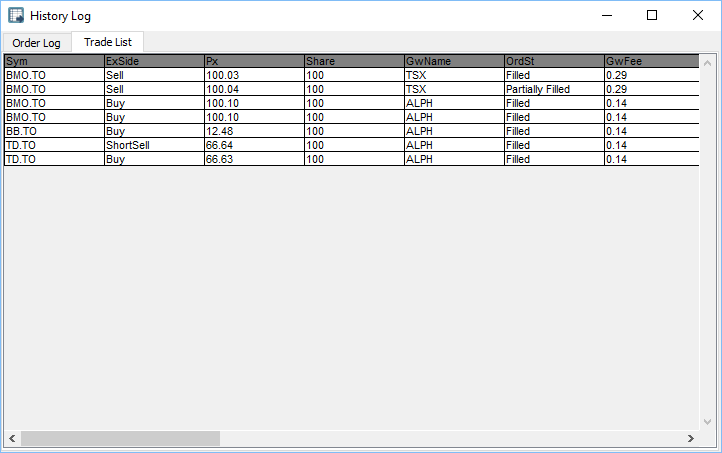Click the OrdSt column header
Image resolution: width=722 pixels, height=453 pixels.
[x=554, y=61]
